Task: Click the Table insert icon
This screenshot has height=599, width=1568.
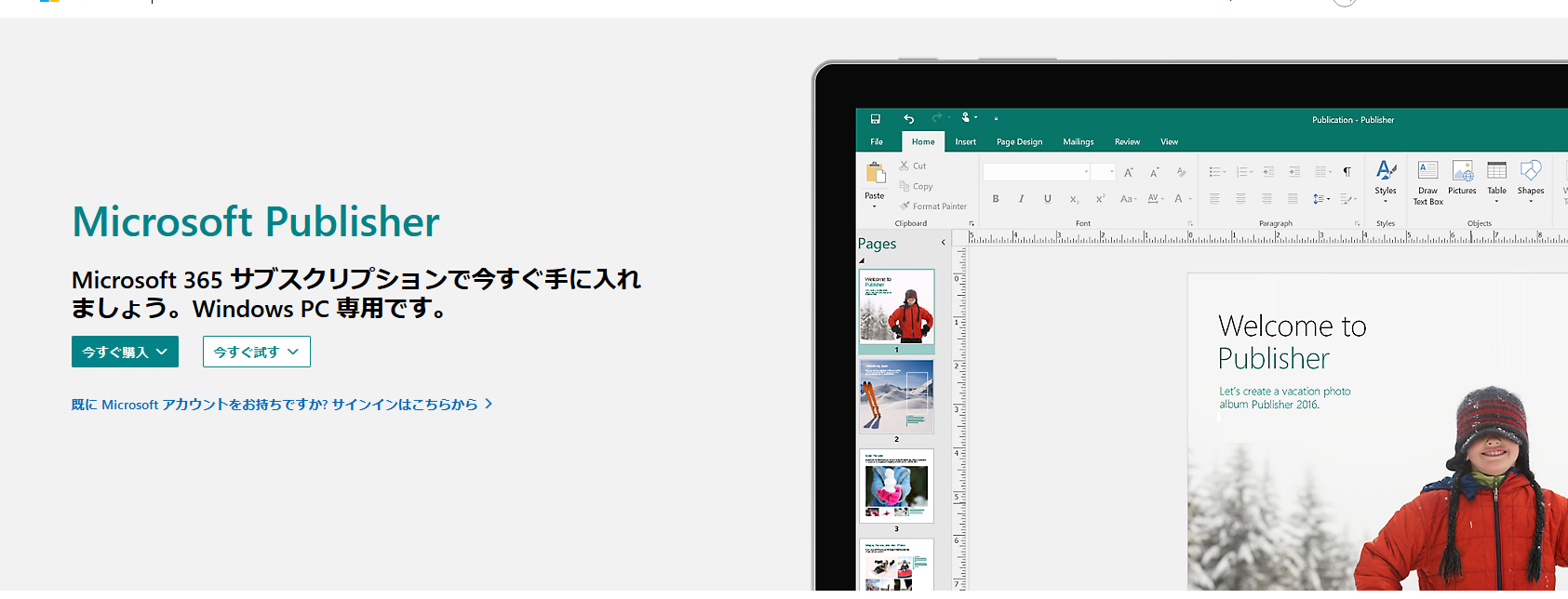Action: click(x=1496, y=180)
